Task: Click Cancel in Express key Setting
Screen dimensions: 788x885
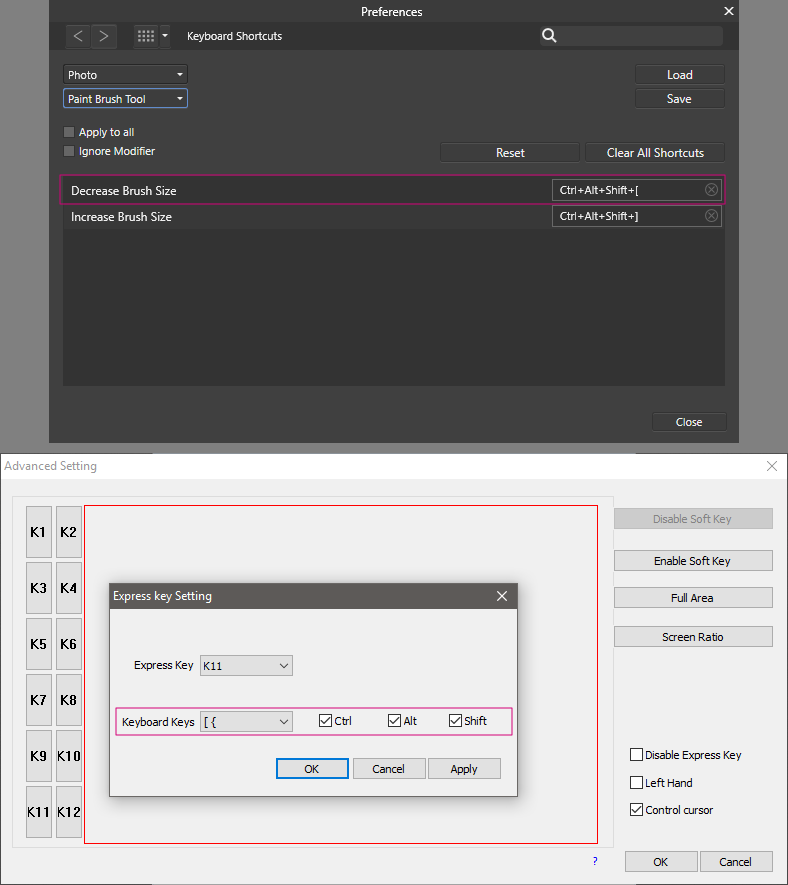Action: click(389, 769)
